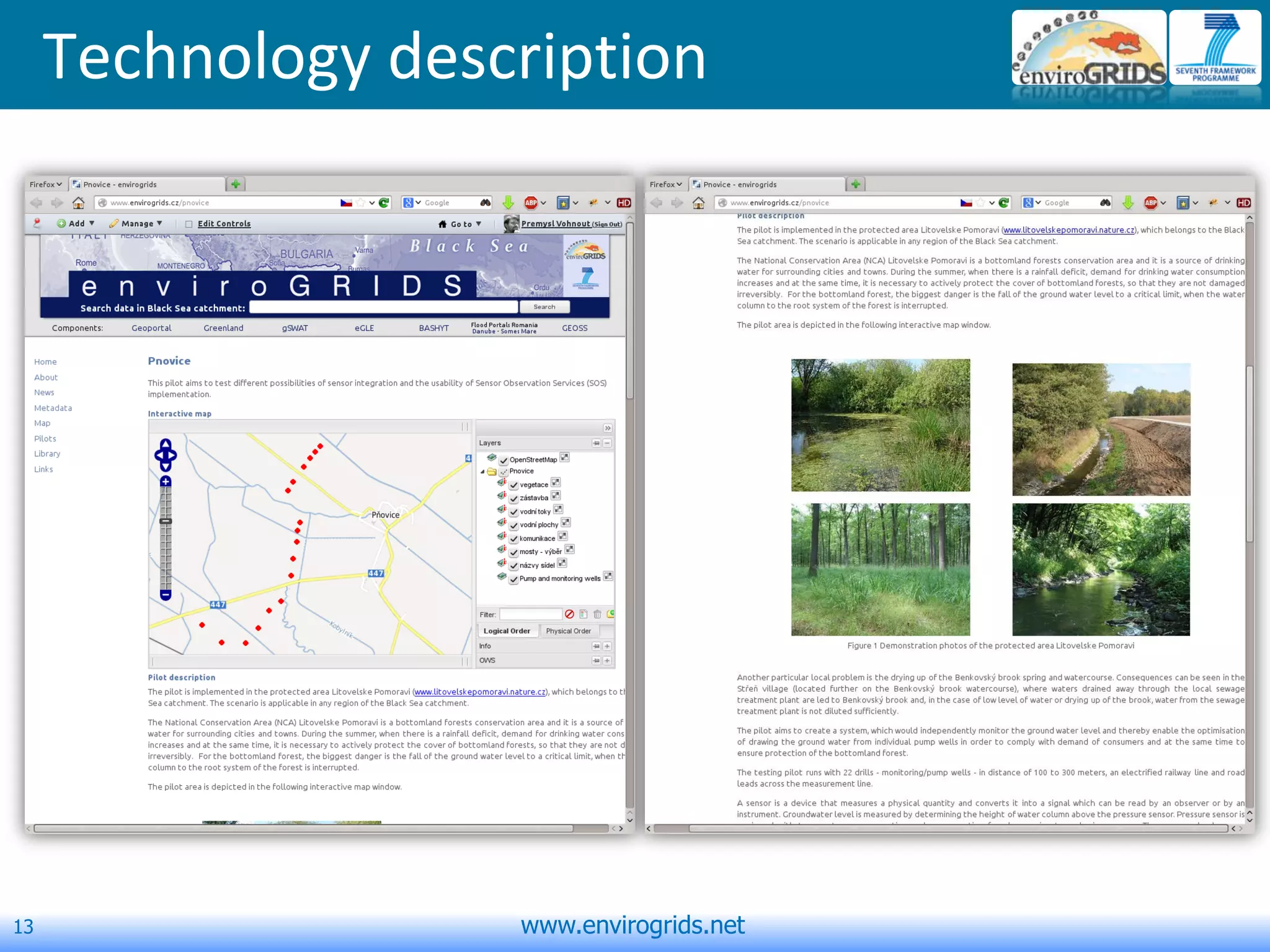Open the BASHYT component link
The image size is (1270, 952).
point(433,328)
